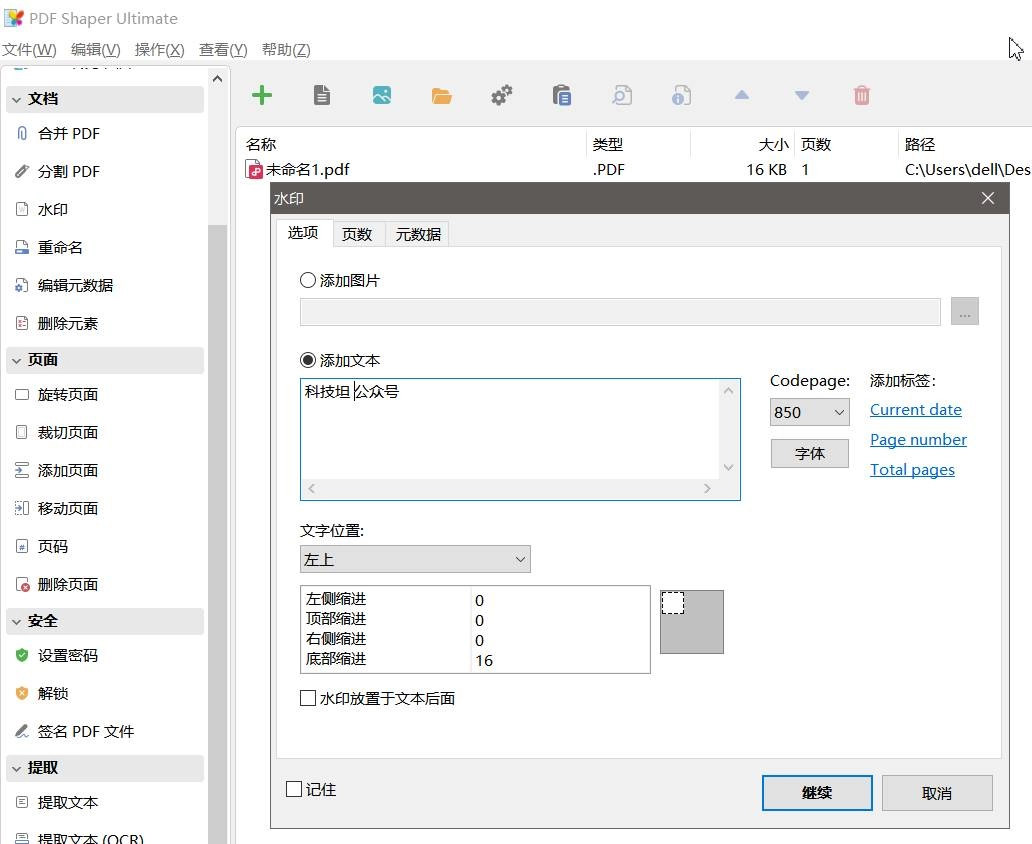The width and height of the screenshot is (1032, 844).
Task: Toggle the 记住 checkbox
Action: pos(294,789)
